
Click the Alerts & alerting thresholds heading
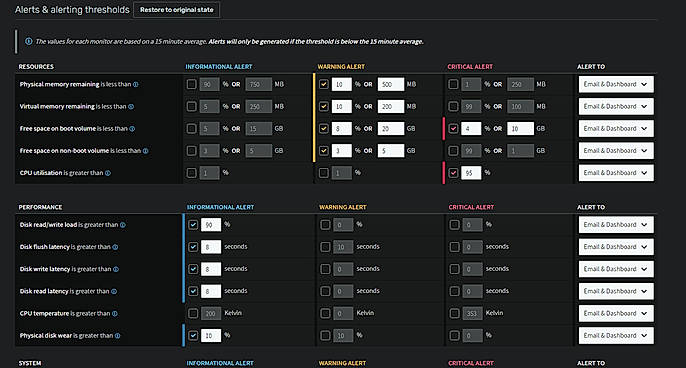click(x=72, y=10)
